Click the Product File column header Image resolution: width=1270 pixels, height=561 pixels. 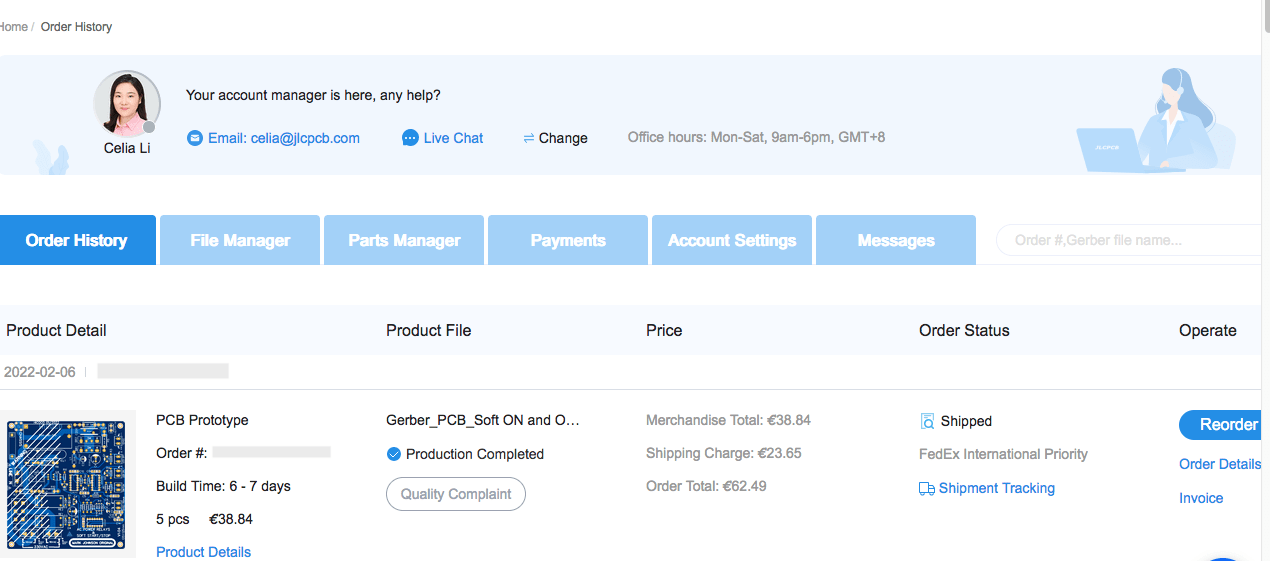click(x=428, y=331)
